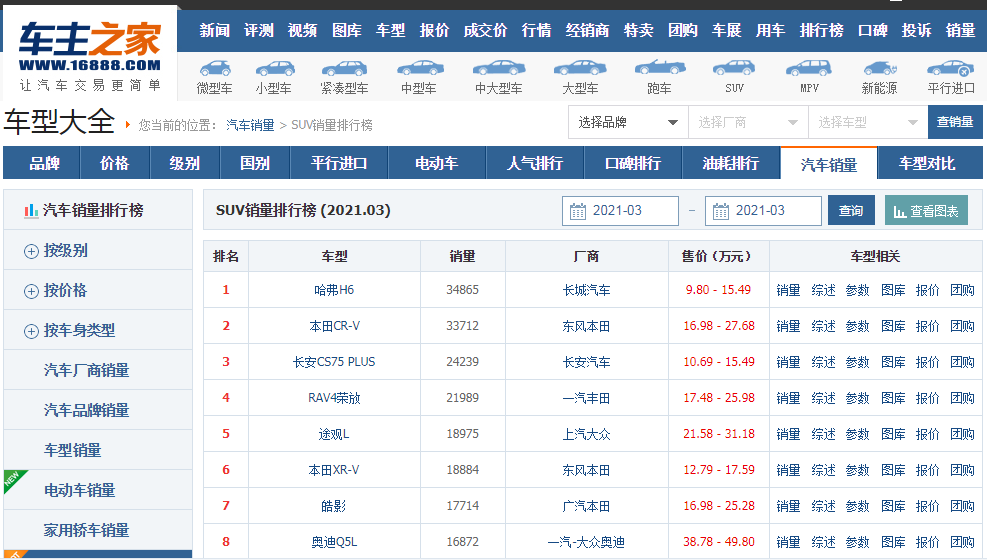Expand the 按价格 plus icon

click(x=31, y=291)
